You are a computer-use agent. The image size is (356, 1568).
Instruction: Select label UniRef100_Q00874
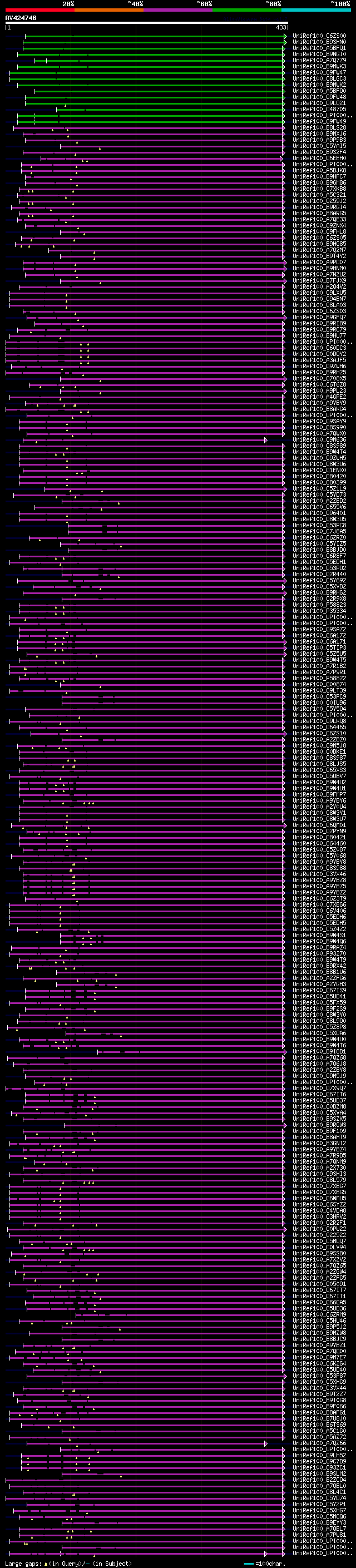(319, 685)
